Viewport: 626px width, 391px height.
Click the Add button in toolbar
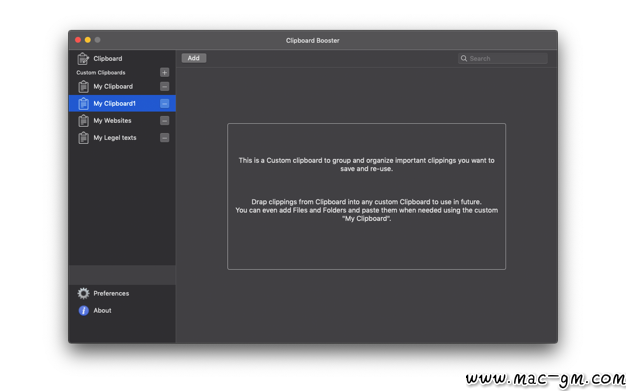point(194,58)
